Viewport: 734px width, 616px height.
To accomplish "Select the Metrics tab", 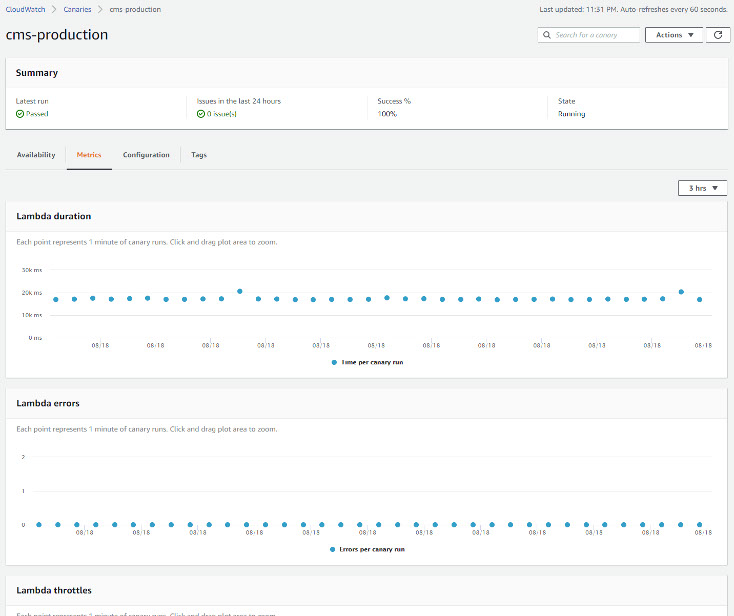I will click(89, 155).
